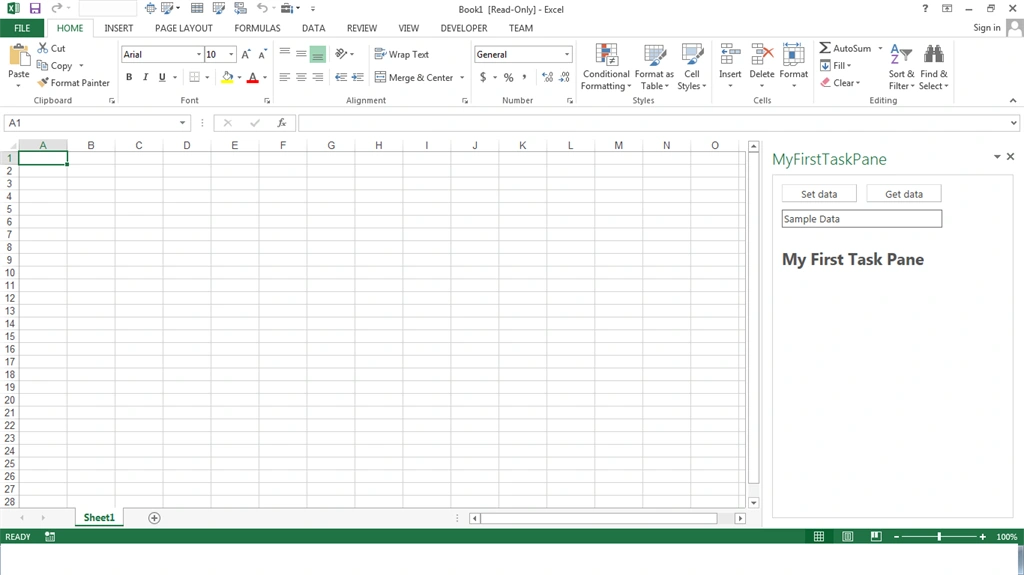Open Conditional Formatting options
1024x575 pixels.
pos(606,67)
